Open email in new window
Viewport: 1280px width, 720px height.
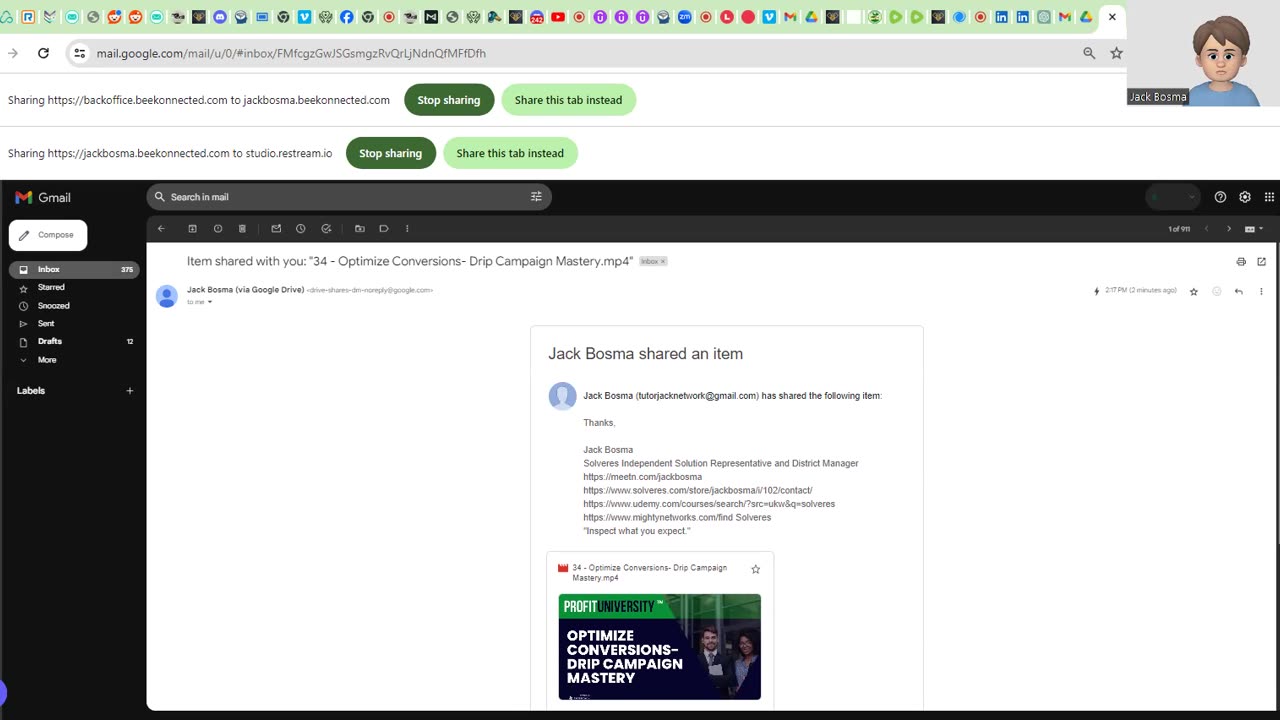1261,262
